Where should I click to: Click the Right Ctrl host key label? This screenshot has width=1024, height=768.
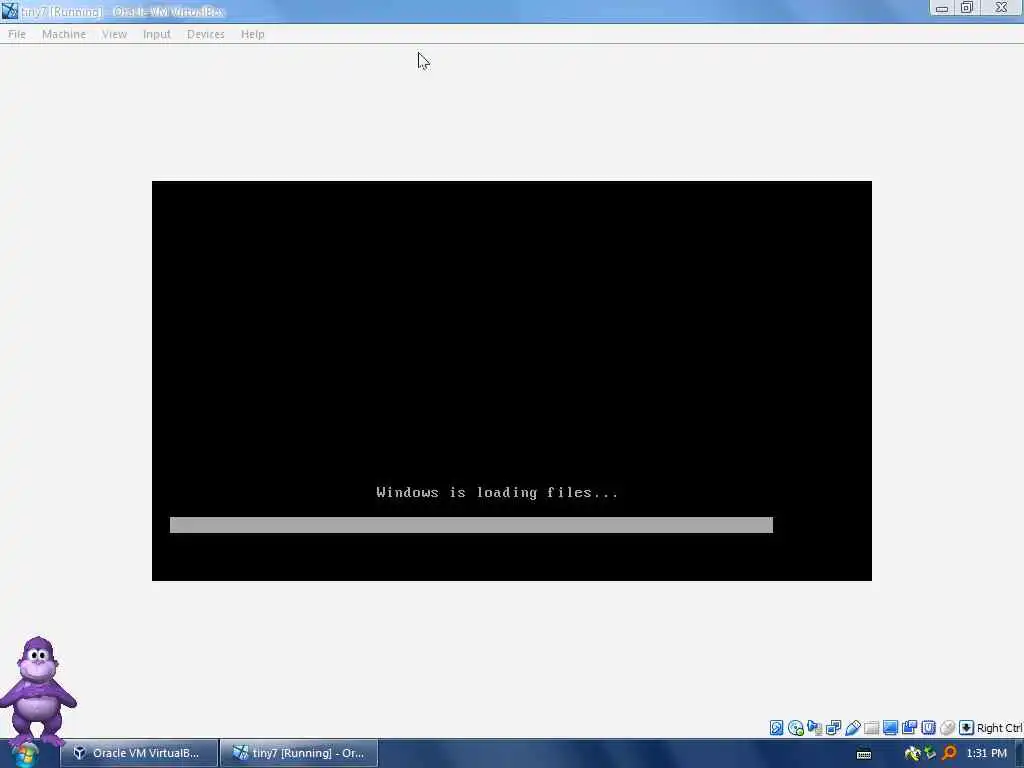[999, 728]
